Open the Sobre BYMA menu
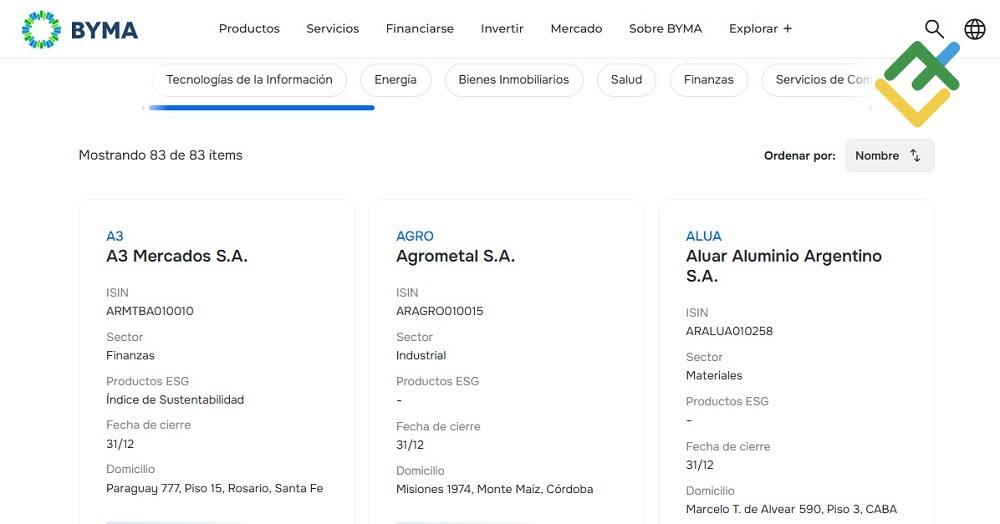 click(x=665, y=29)
